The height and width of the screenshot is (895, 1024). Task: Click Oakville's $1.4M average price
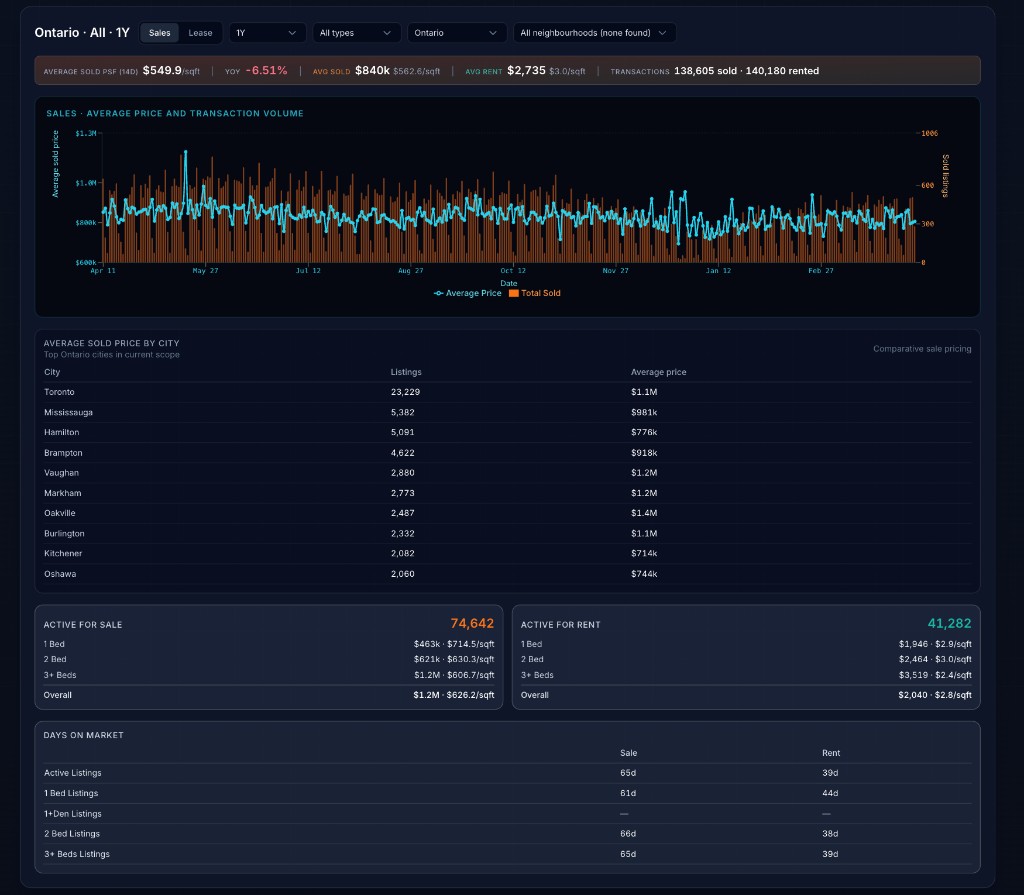coord(644,513)
